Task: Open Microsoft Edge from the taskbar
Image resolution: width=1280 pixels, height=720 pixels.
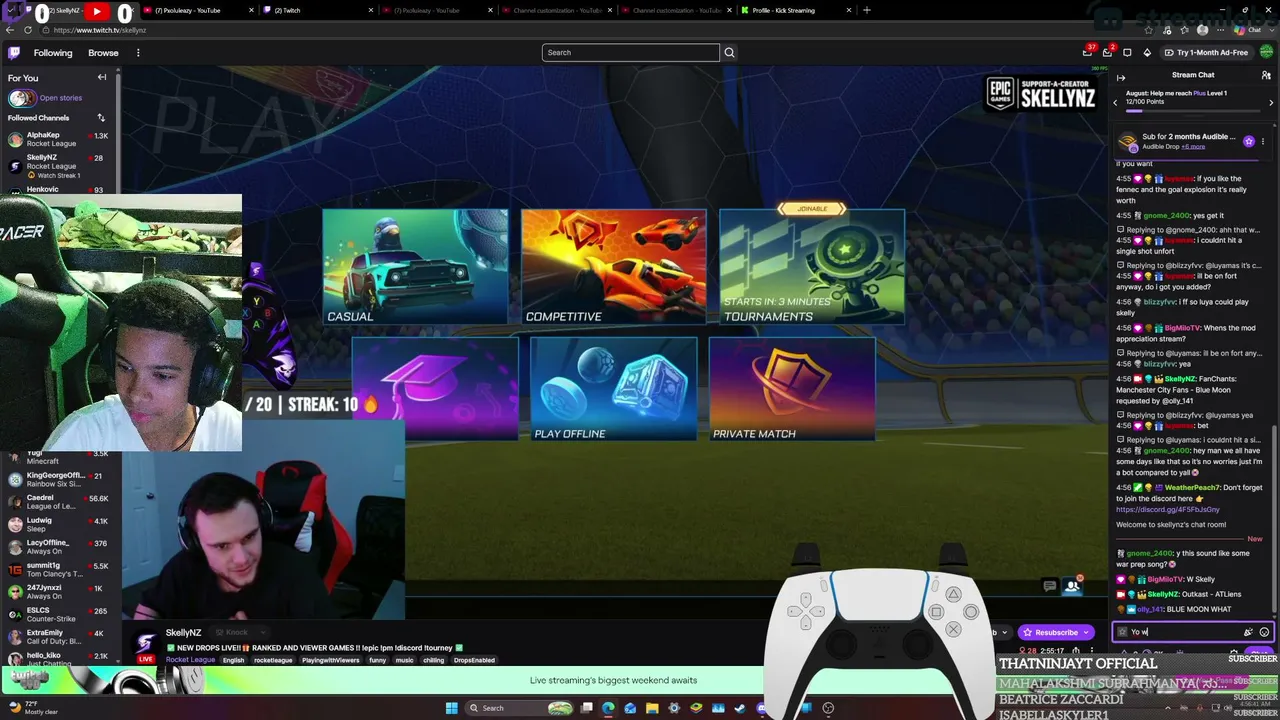Action: 608,708
